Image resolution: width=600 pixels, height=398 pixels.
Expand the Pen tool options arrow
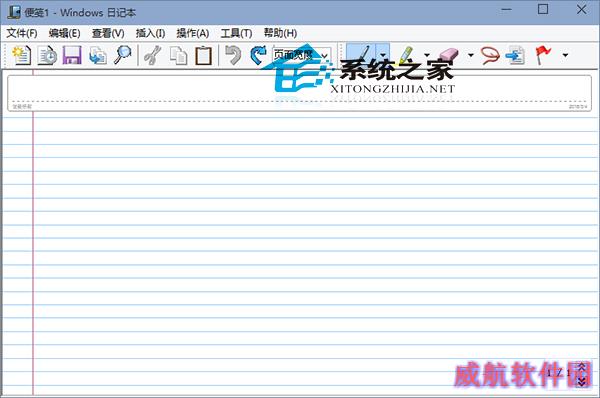[x=383, y=55]
